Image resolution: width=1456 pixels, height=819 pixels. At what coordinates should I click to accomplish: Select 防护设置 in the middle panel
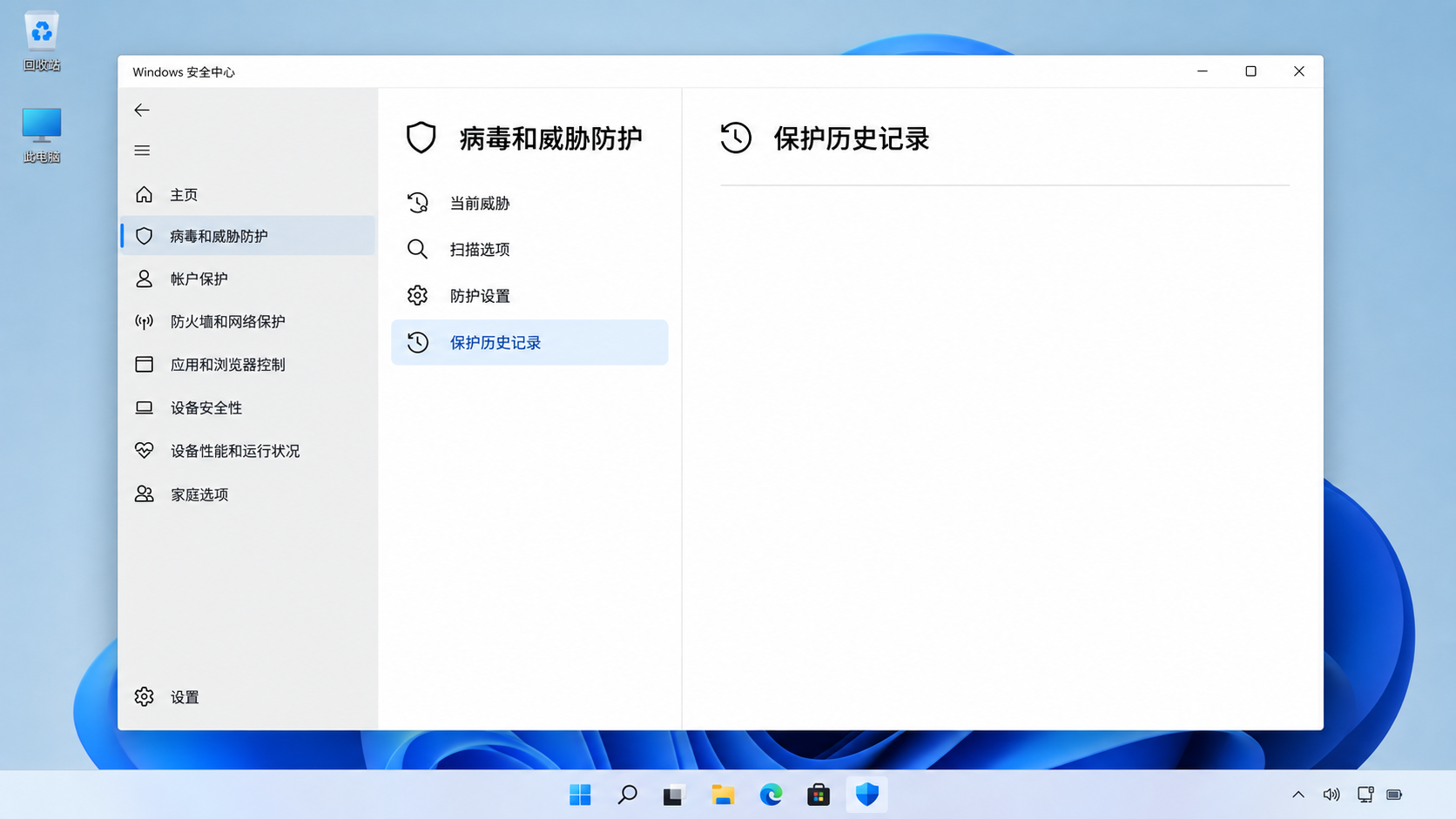pyautogui.click(x=529, y=296)
